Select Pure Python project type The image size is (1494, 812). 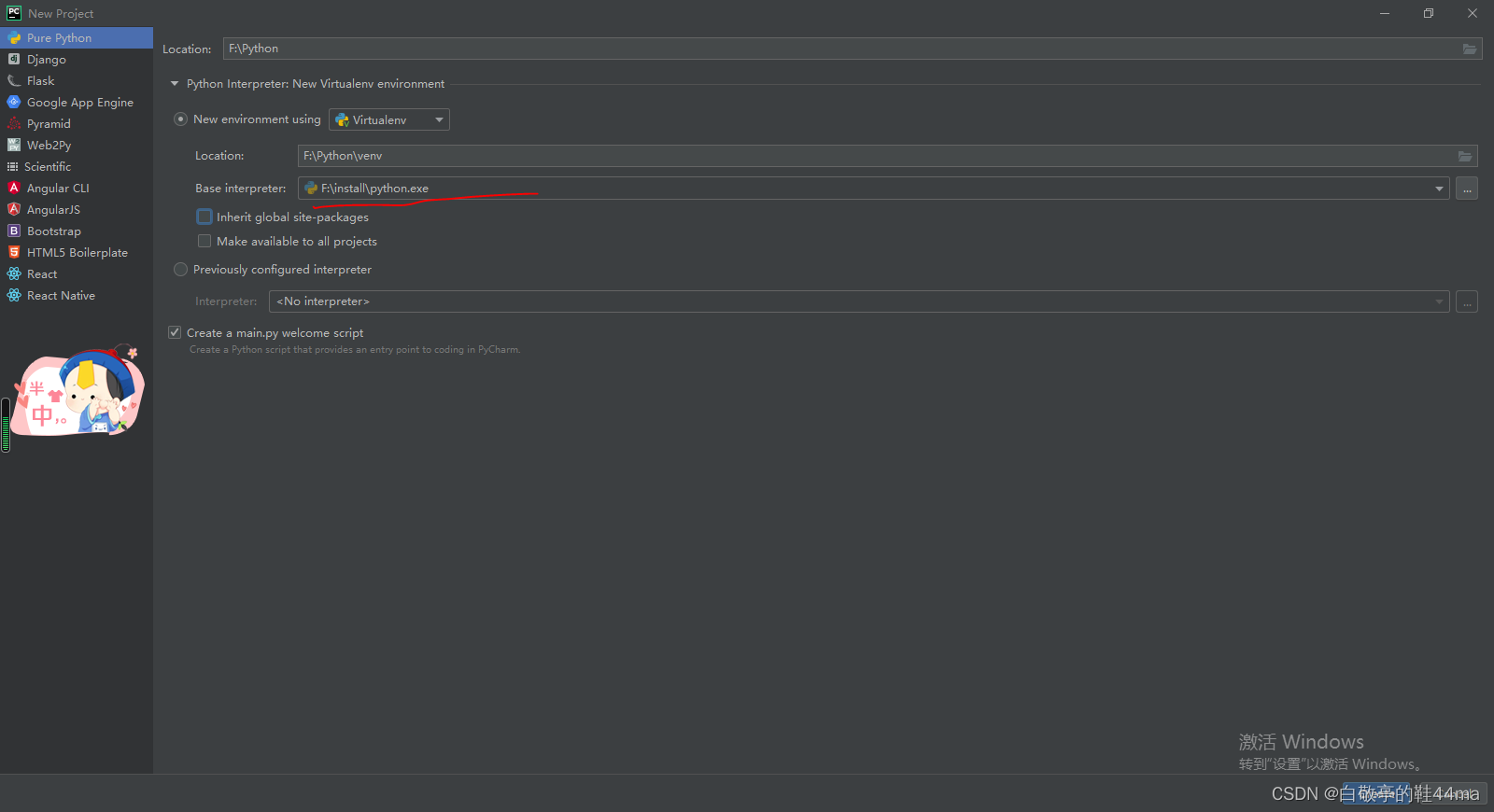77,38
